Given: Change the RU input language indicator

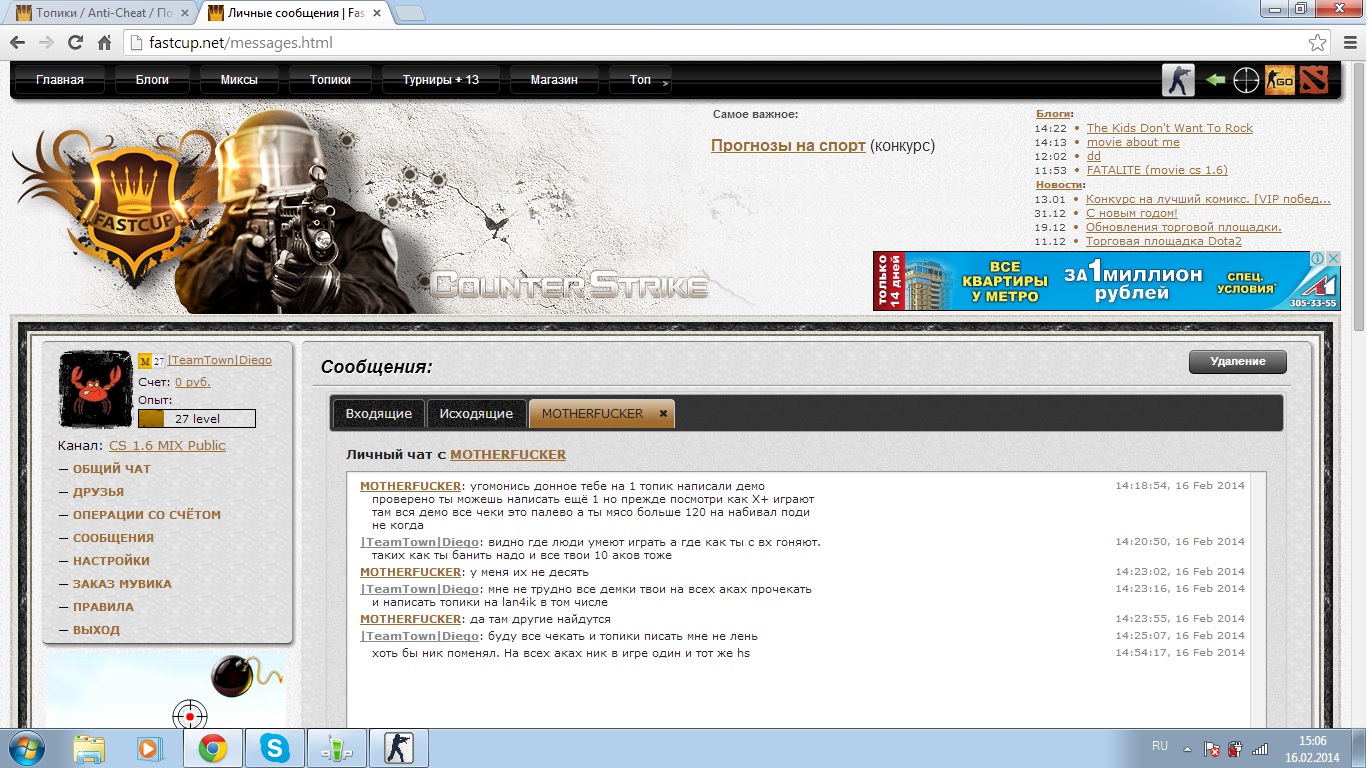Looking at the screenshot, I should click(1160, 746).
